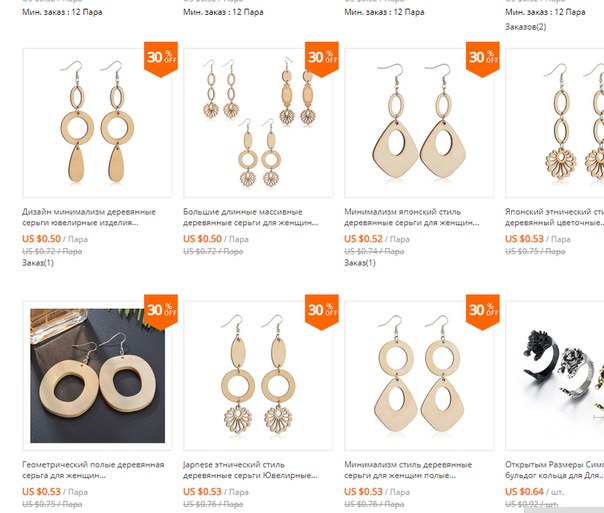Follow Japnese этнический стиль деревянные серьги link
Viewport: 604px width, 513px height.
point(250,470)
